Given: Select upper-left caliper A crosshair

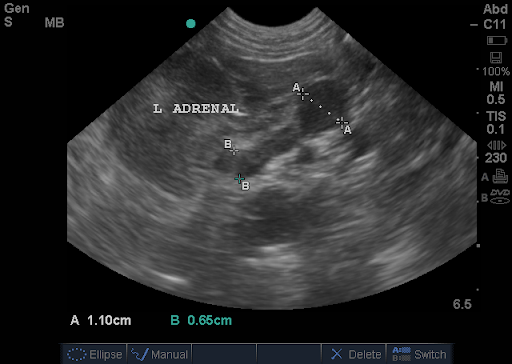Looking at the screenshot, I should (x=303, y=94).
